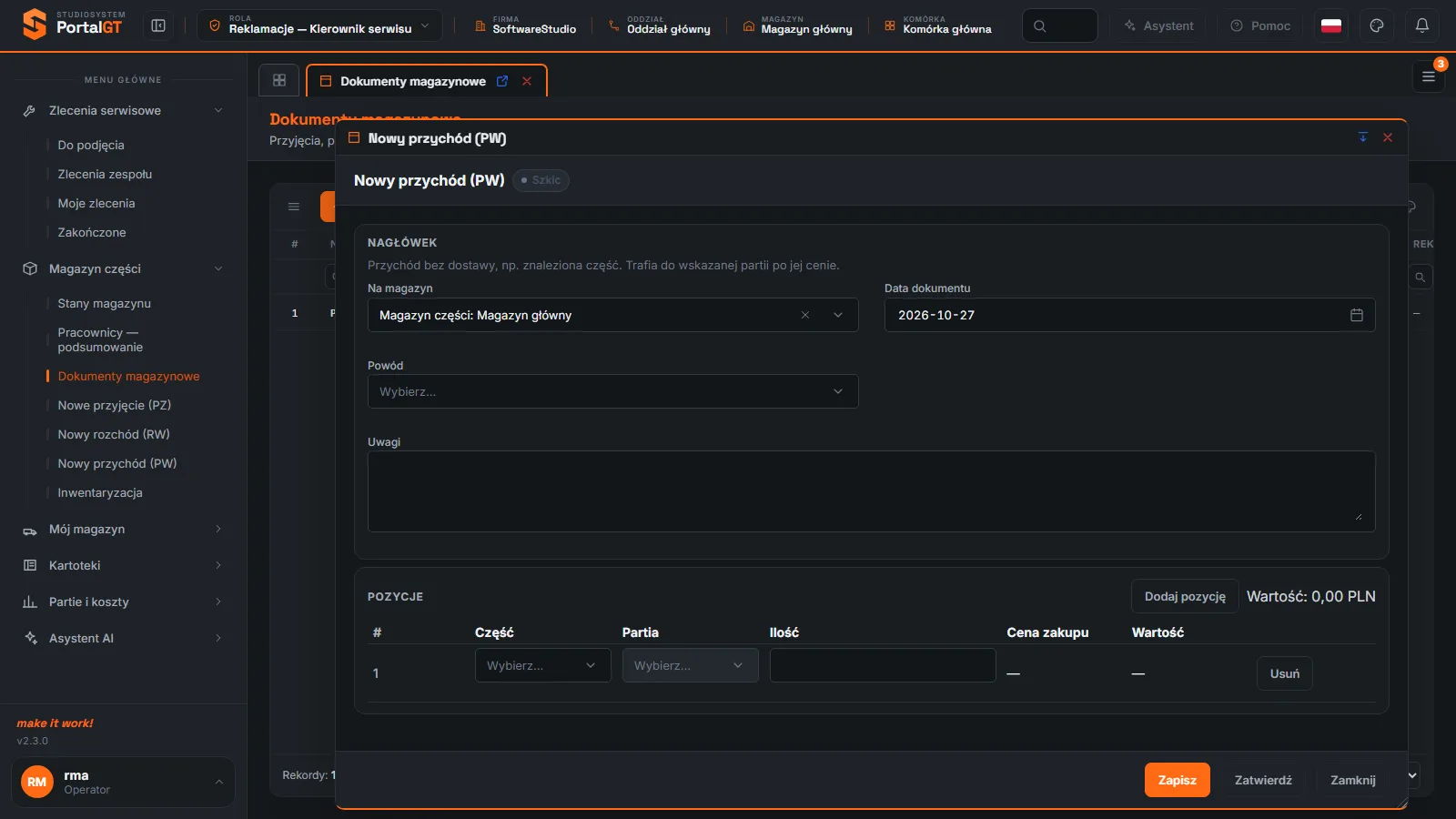Open Inwentaryzacja in sidebar
Screen dimensions: 1456x819
(100, 492)
